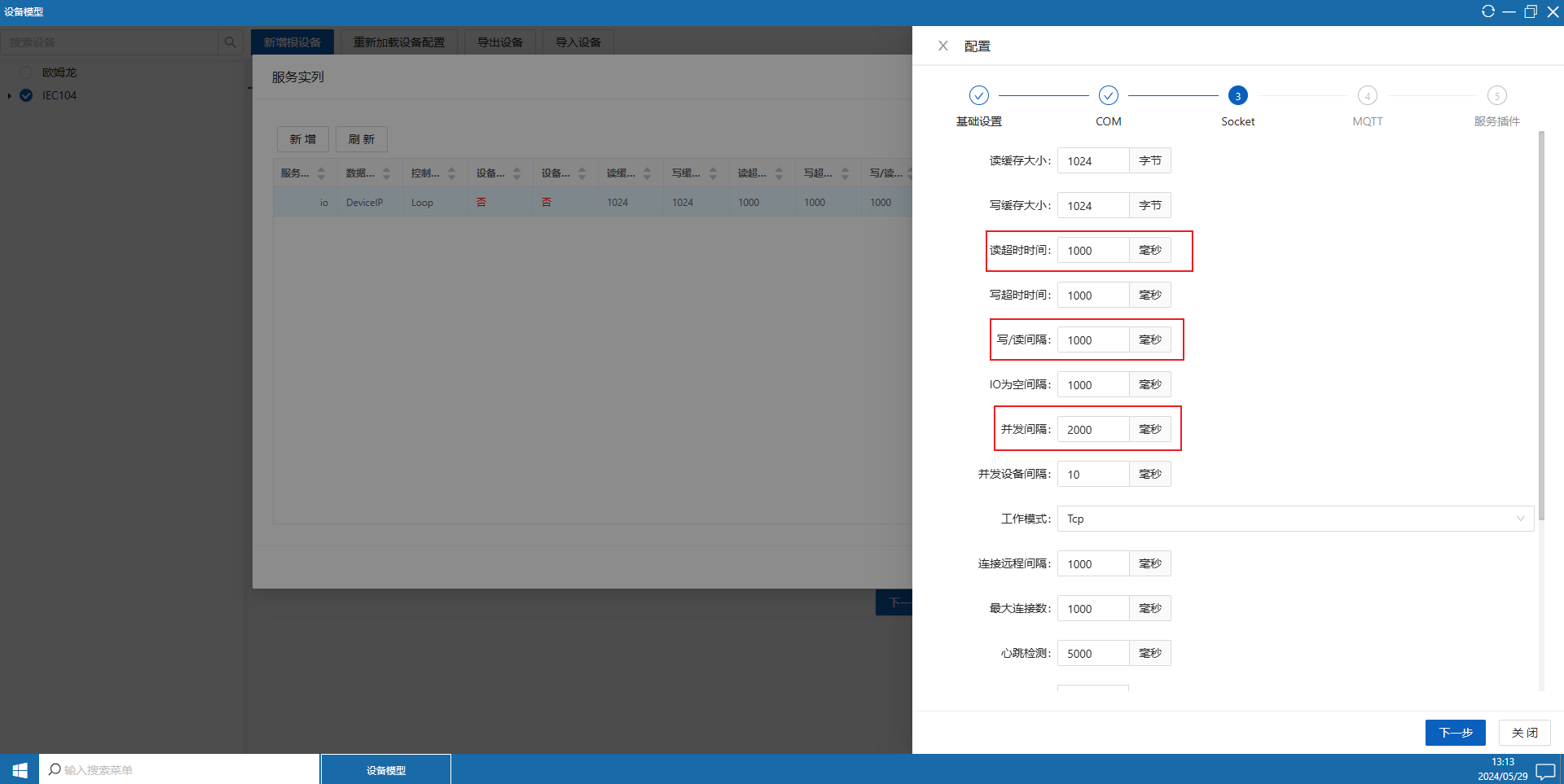
Task: Edit the 连接远程间隔 value field
Action: point(1093,564)
